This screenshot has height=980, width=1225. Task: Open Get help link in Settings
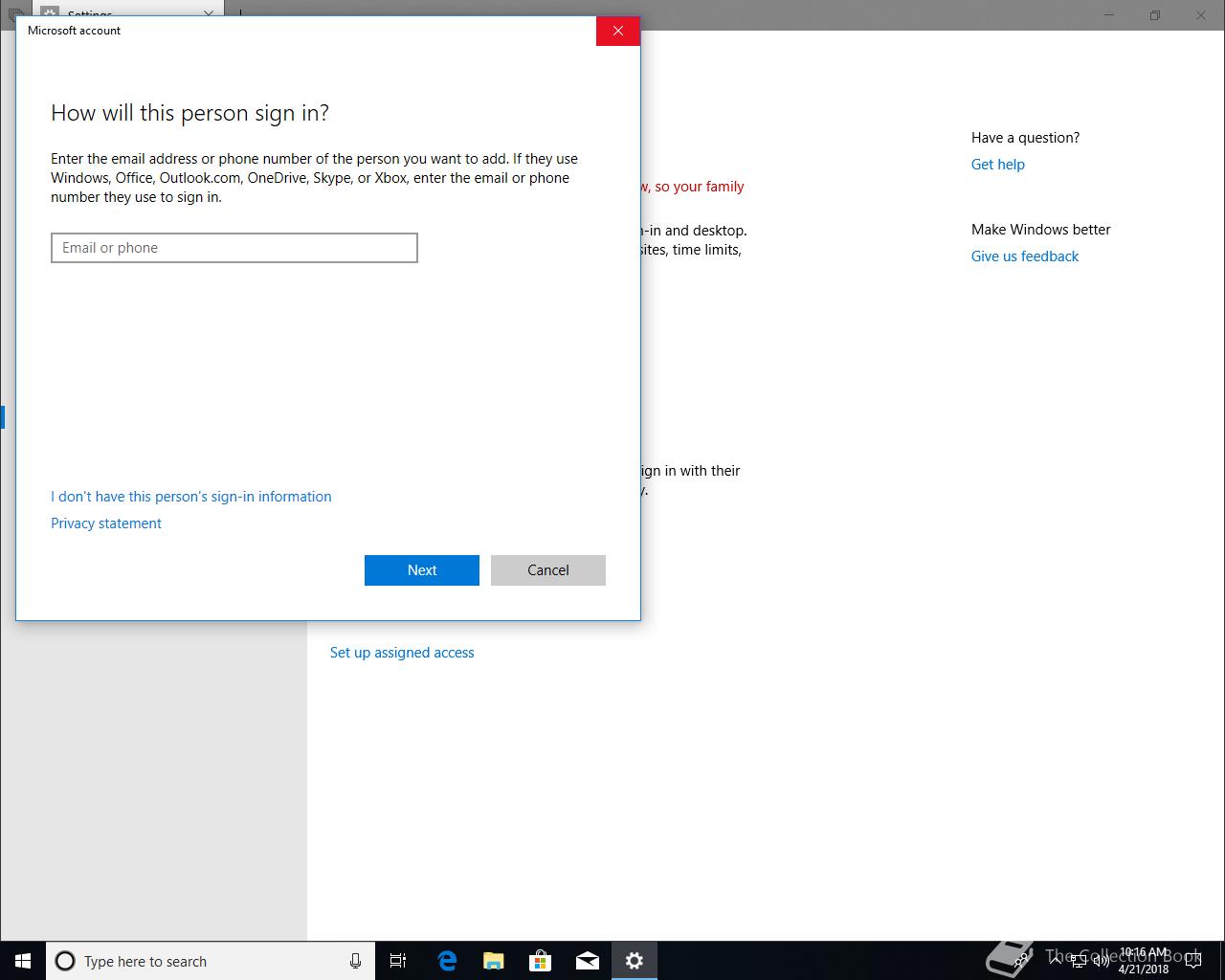click(x=998, y=165)
